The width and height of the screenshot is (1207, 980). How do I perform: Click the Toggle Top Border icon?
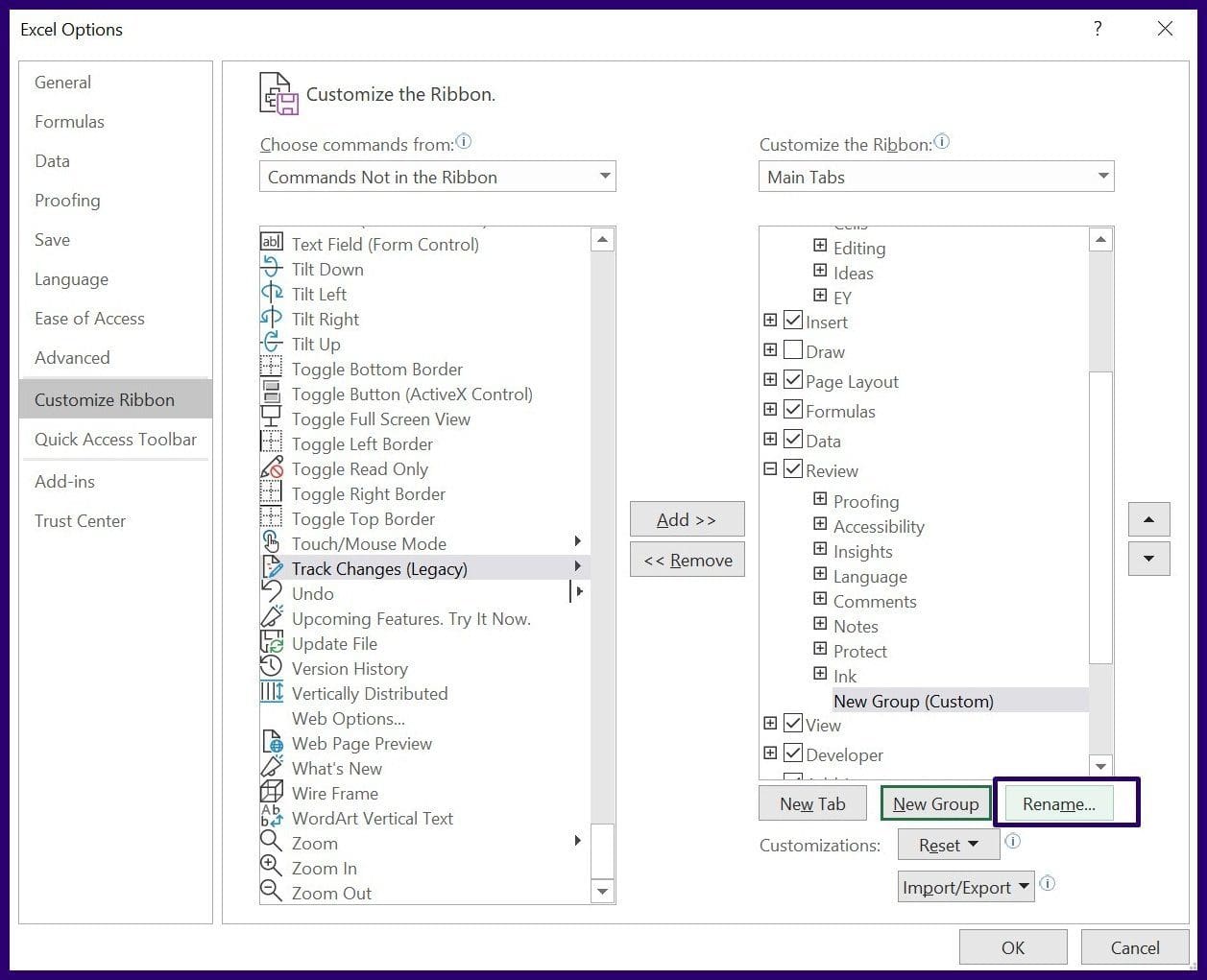click(272, 517)
